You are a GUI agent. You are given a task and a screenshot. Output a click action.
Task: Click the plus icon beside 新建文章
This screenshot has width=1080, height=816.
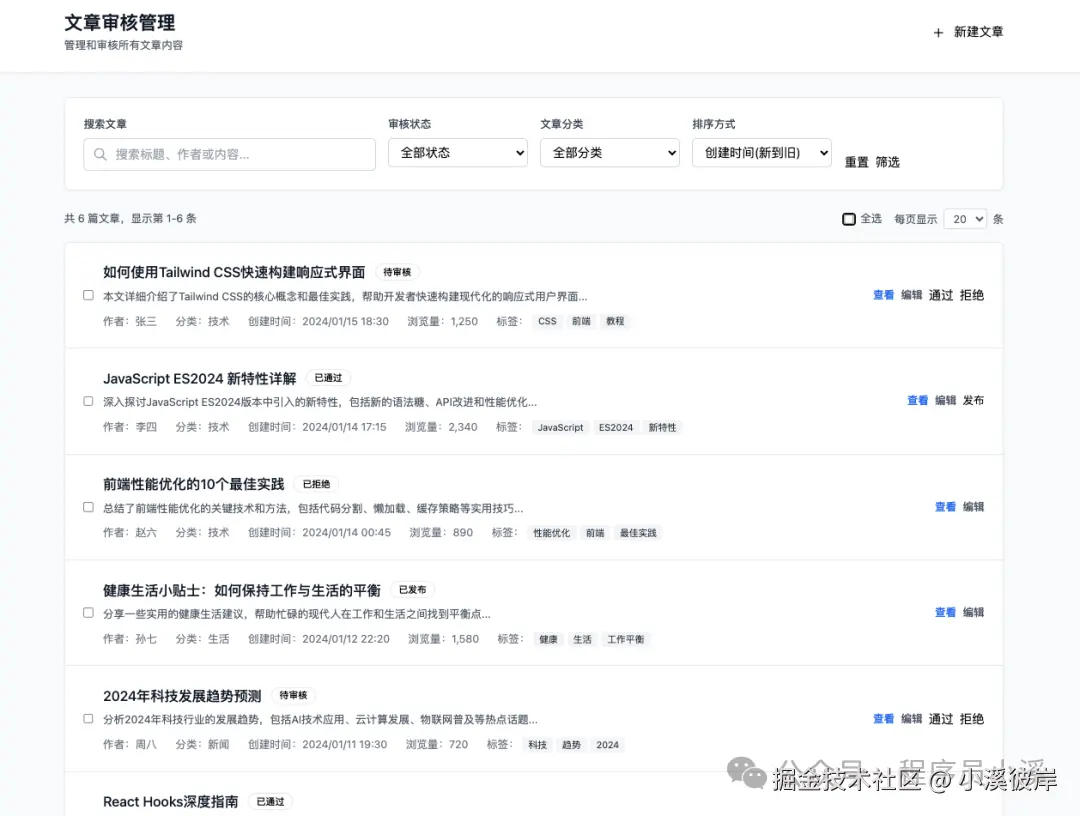(x=936, y=31)
